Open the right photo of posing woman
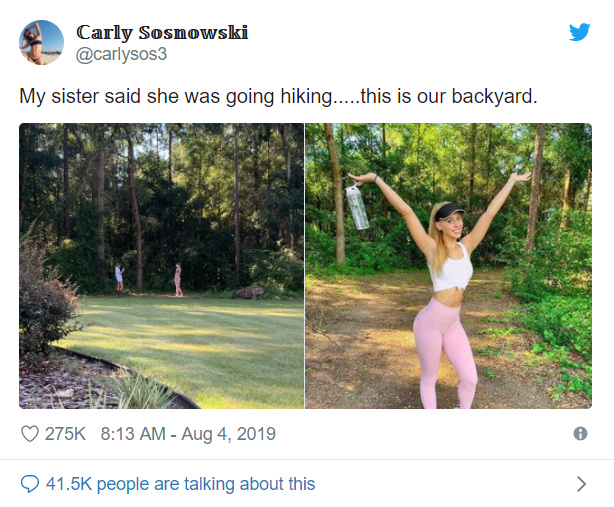614x507 pixels. click(448, 265)
